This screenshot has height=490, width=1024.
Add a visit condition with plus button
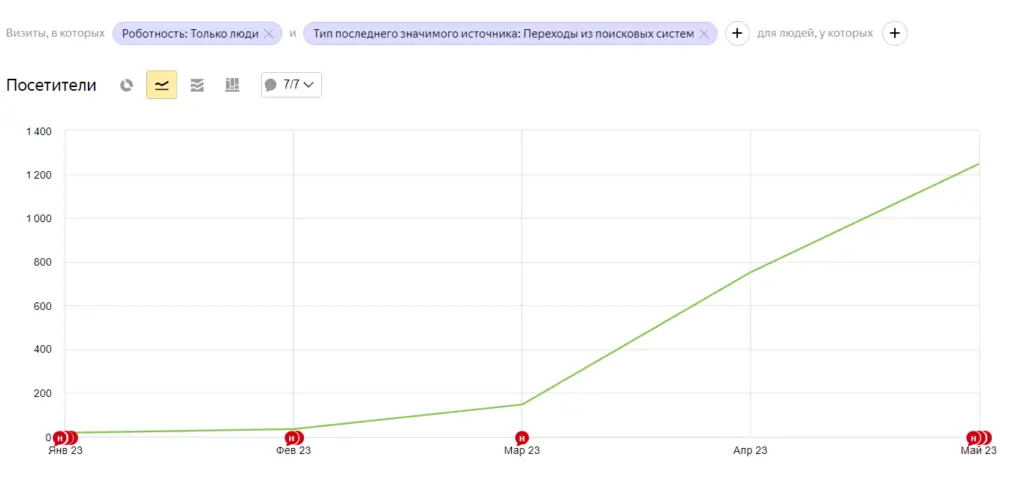737,33
